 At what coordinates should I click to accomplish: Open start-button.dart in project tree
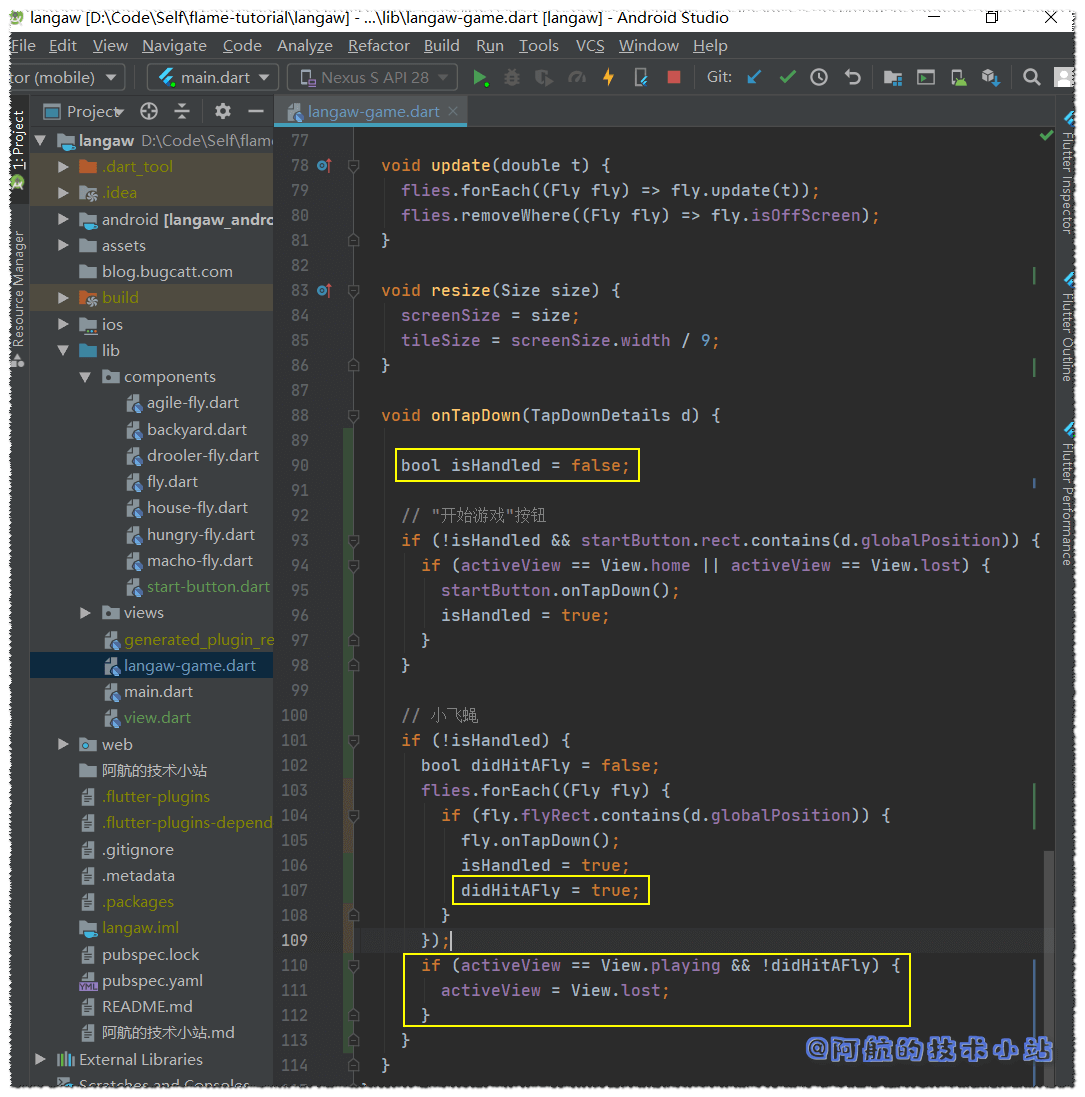(x=207, y=587)
